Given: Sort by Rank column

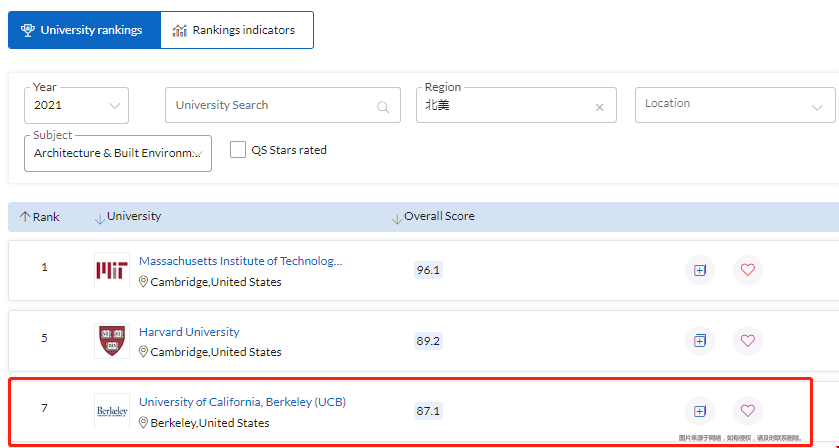Looking at the screenshot, I should pyautogui.click(x=40, y=217).
